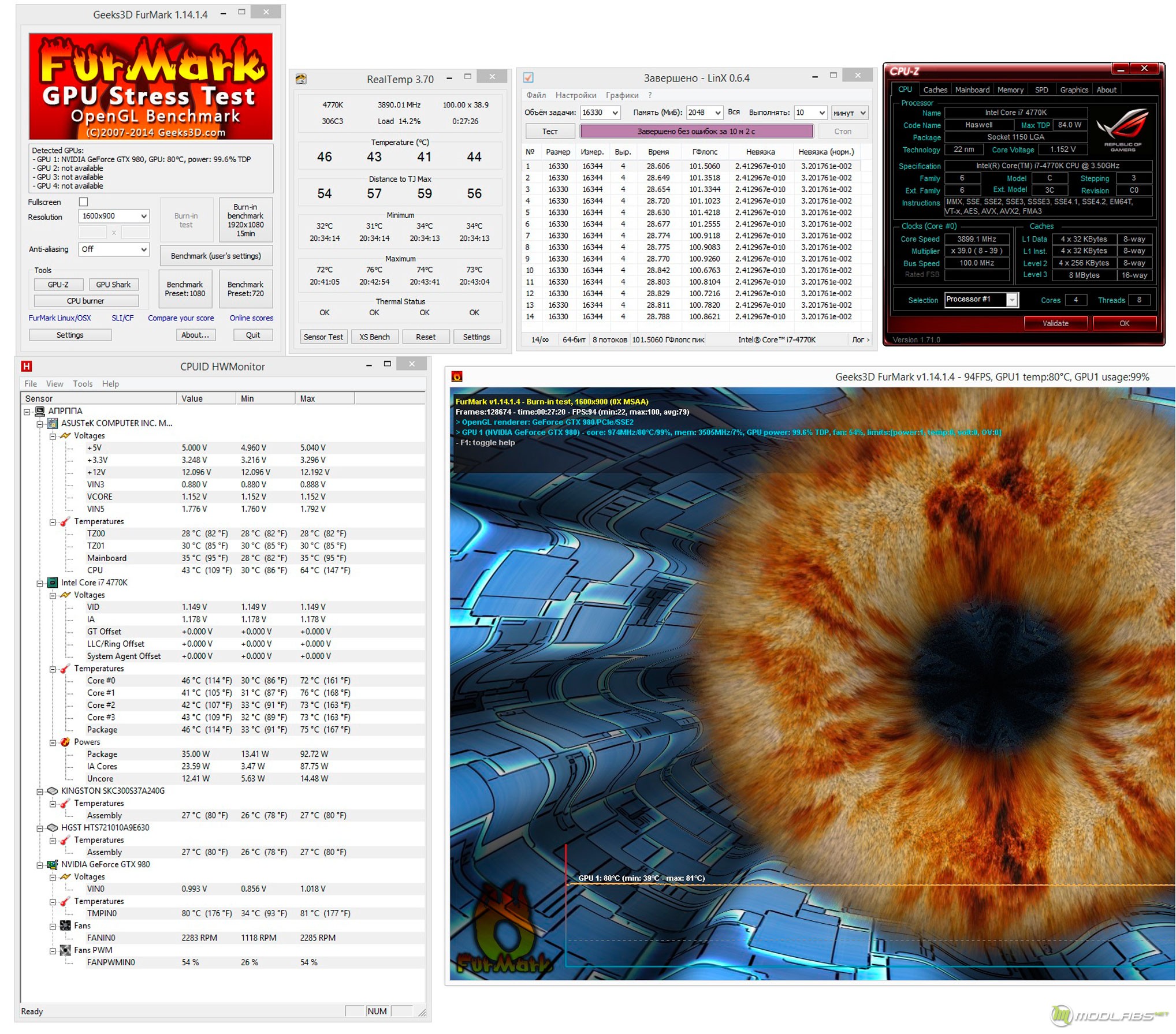Image resolution: width=1176 pixels, height=1034 pixels.
Task: Click the LinX Лог button in status bar
Action: pyautogui.click(x=860, y=339)
